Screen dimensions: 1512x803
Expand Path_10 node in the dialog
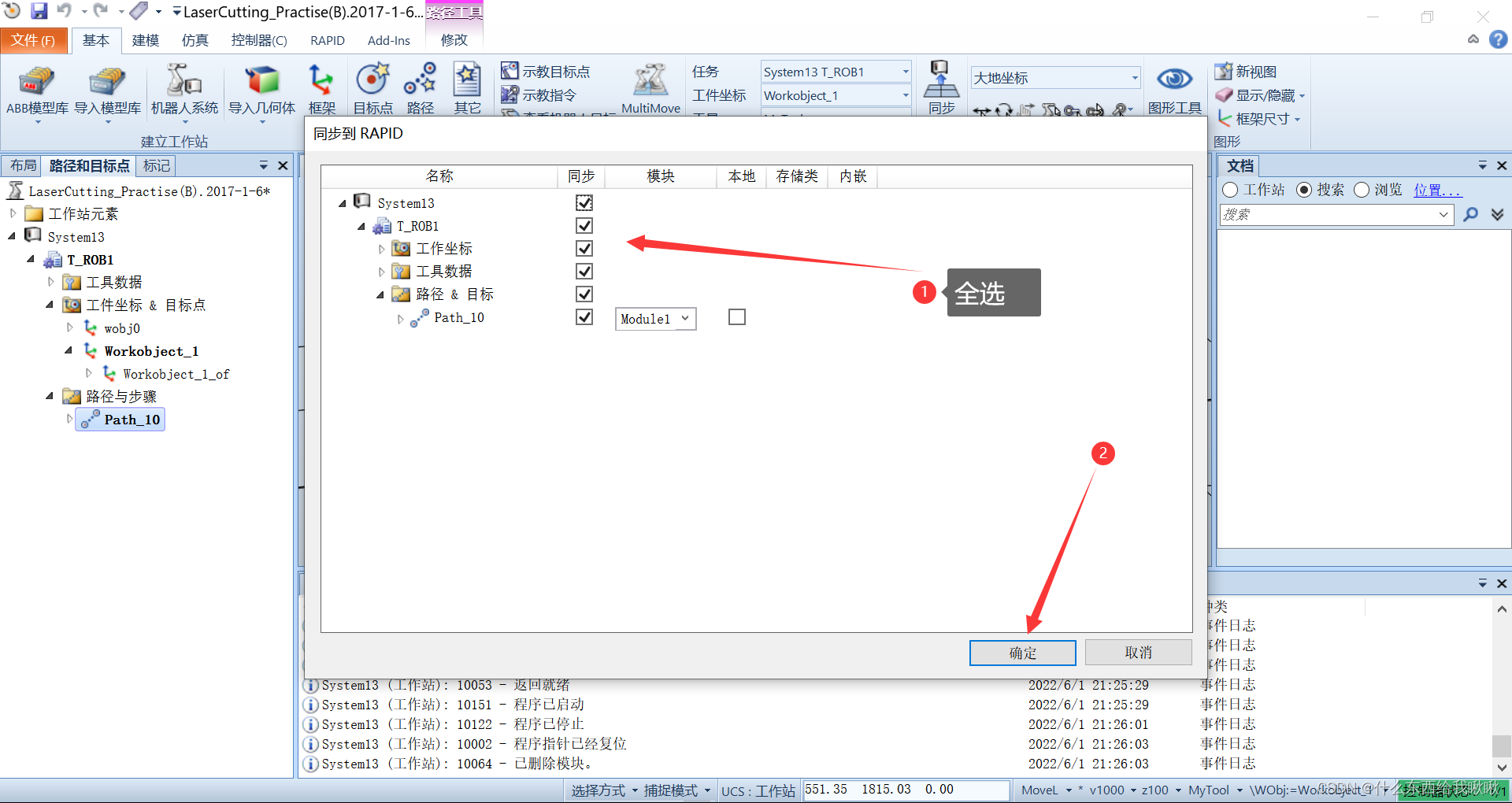[x=400, y=319]
